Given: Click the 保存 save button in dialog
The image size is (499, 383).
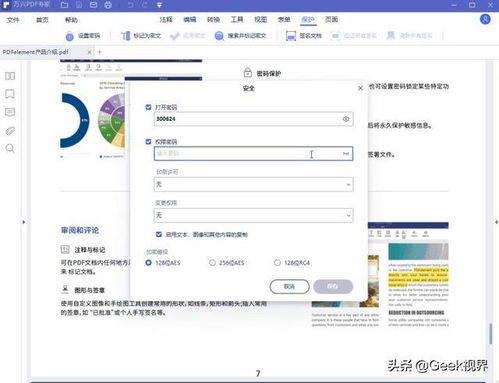Looking at the screenshot, I should tap(333, 286).
